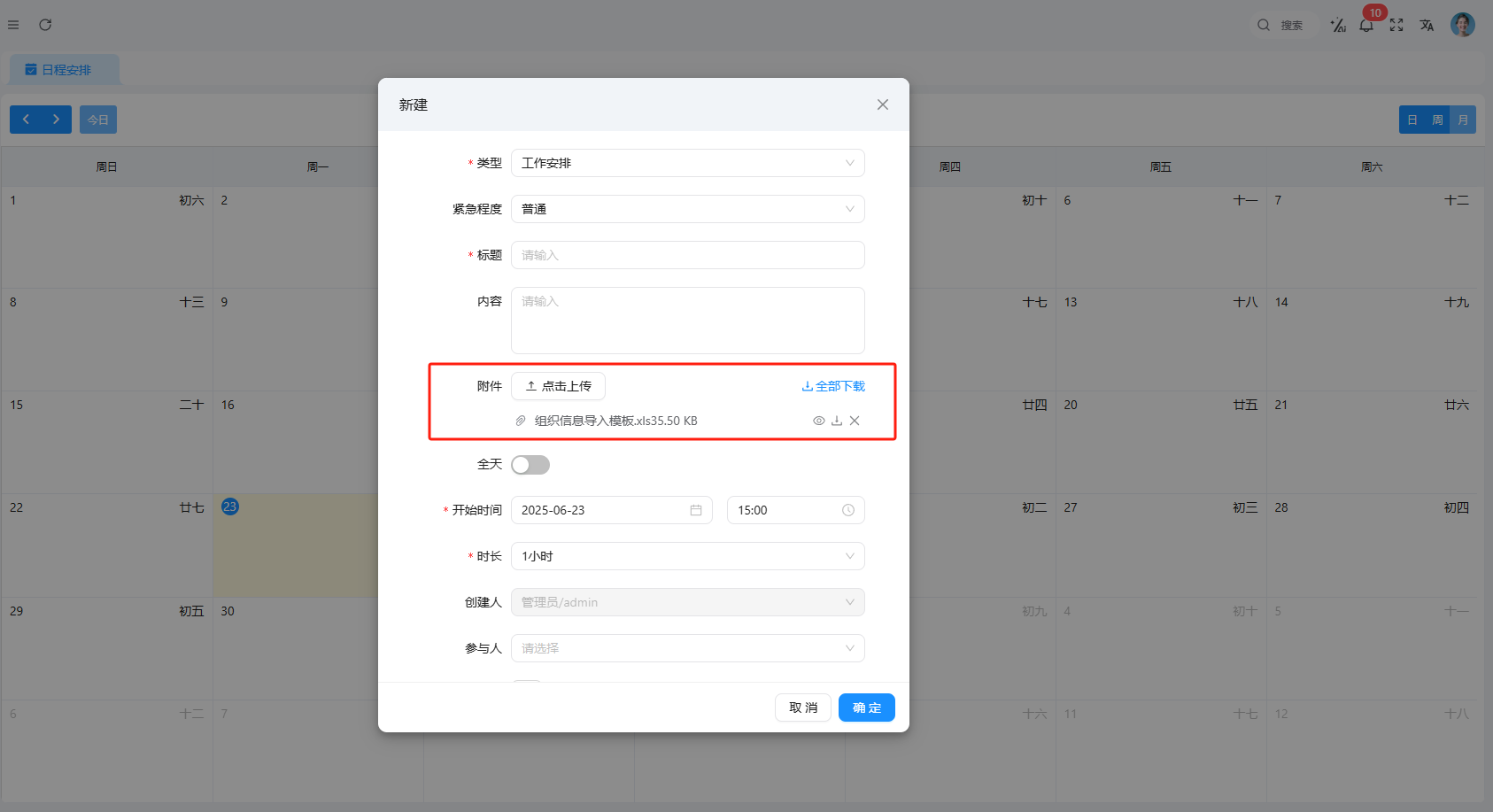This screenshot has height=812, width=1493.
Task: Switch calendar to 月 month view
Action: click(1463, 120)
